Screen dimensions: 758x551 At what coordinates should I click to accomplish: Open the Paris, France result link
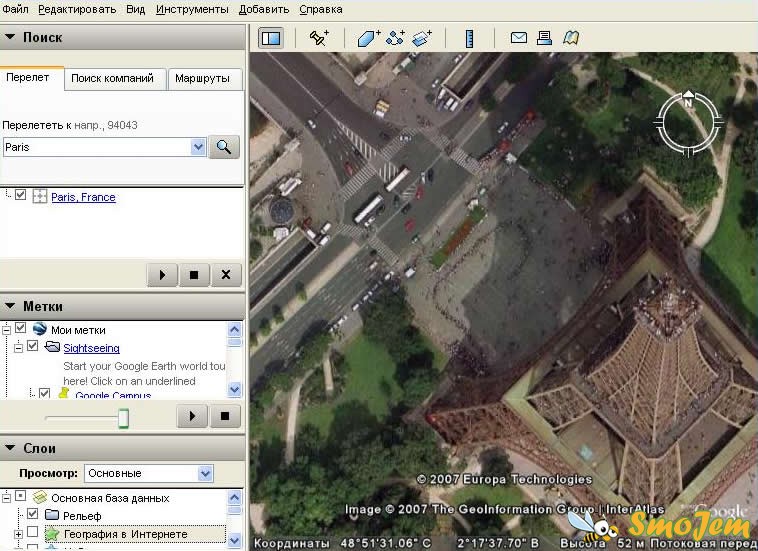click(x=84, y=197)
